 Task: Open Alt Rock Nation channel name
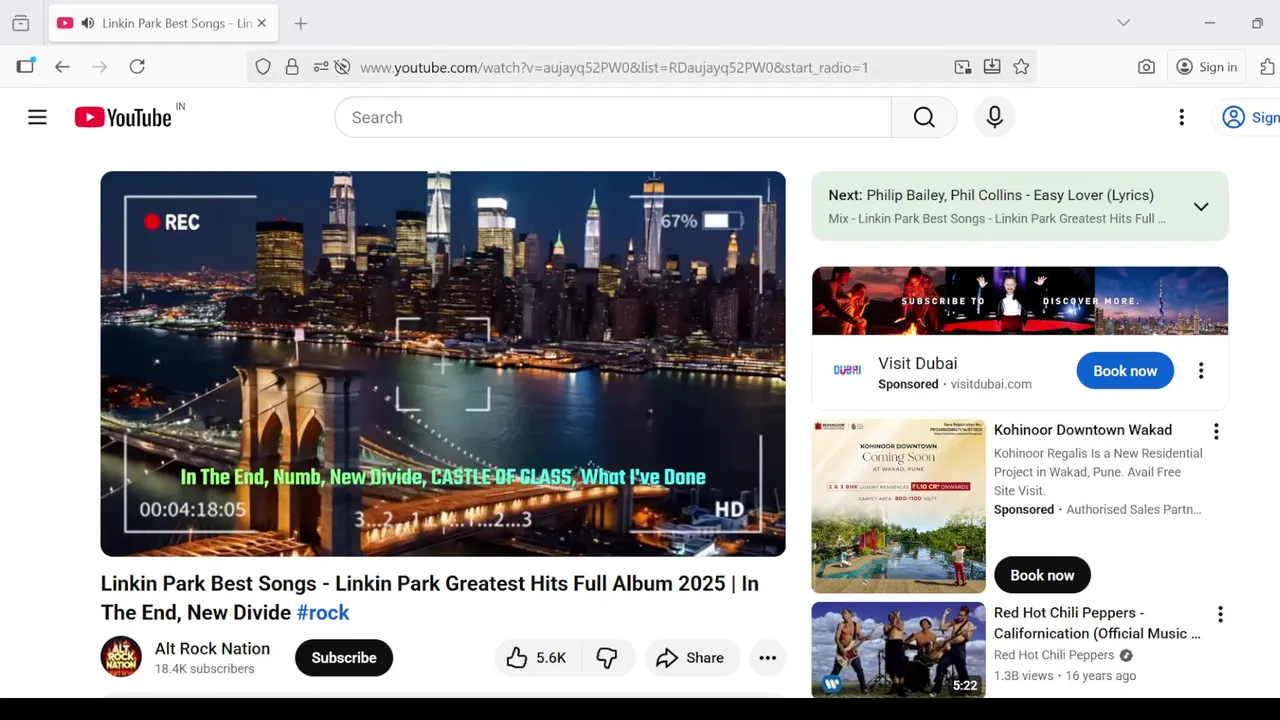[212, 648]
